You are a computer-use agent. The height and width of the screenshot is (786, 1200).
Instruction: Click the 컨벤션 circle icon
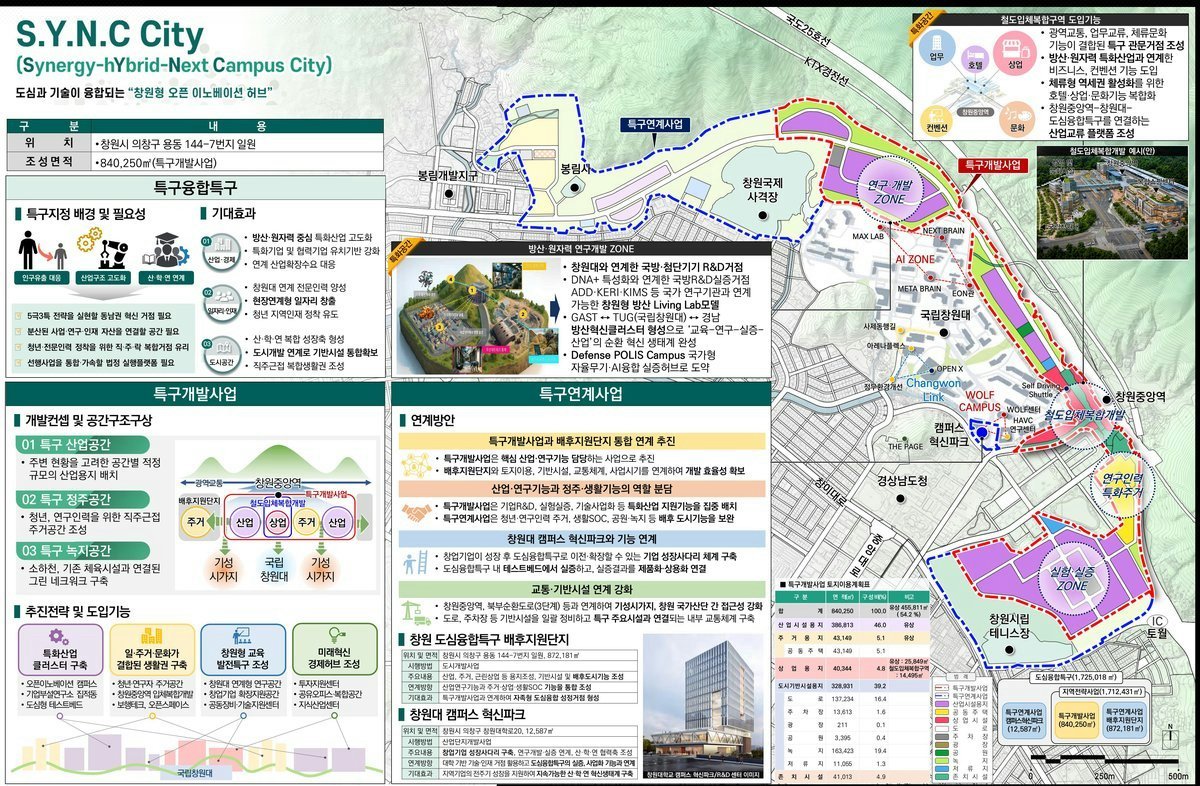pyautogui.click(x=935, y=121)
